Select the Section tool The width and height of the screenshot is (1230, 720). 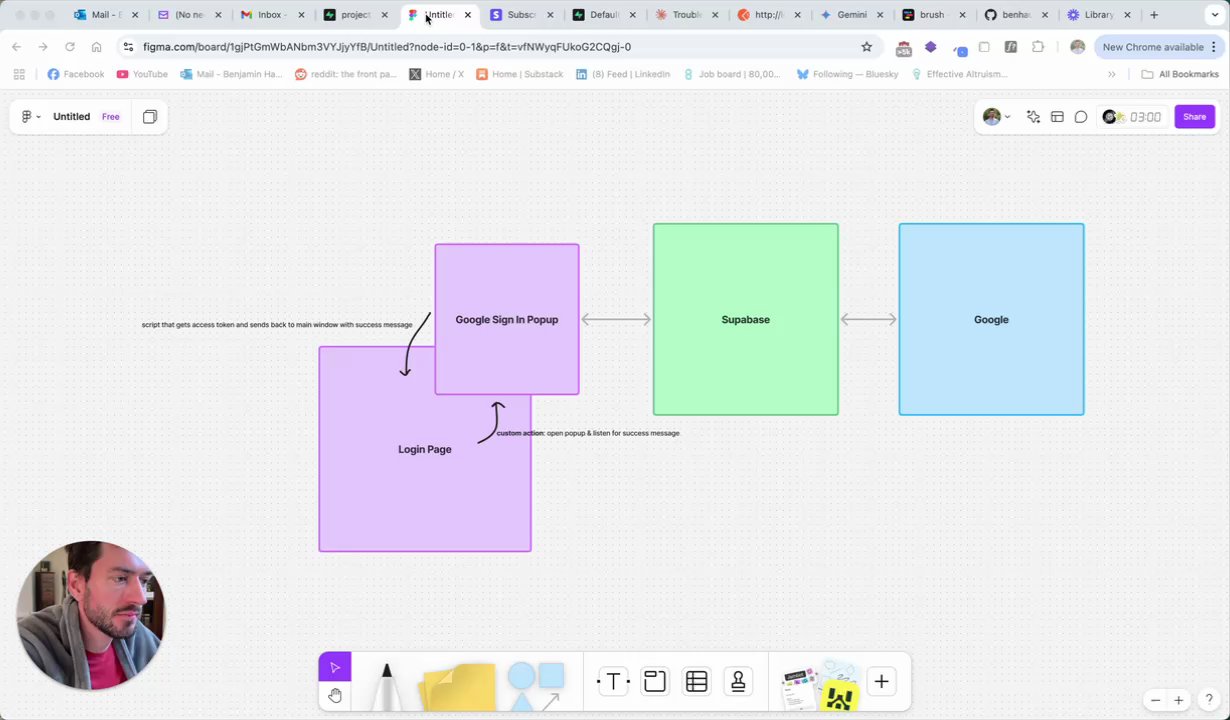pos(655,682)
